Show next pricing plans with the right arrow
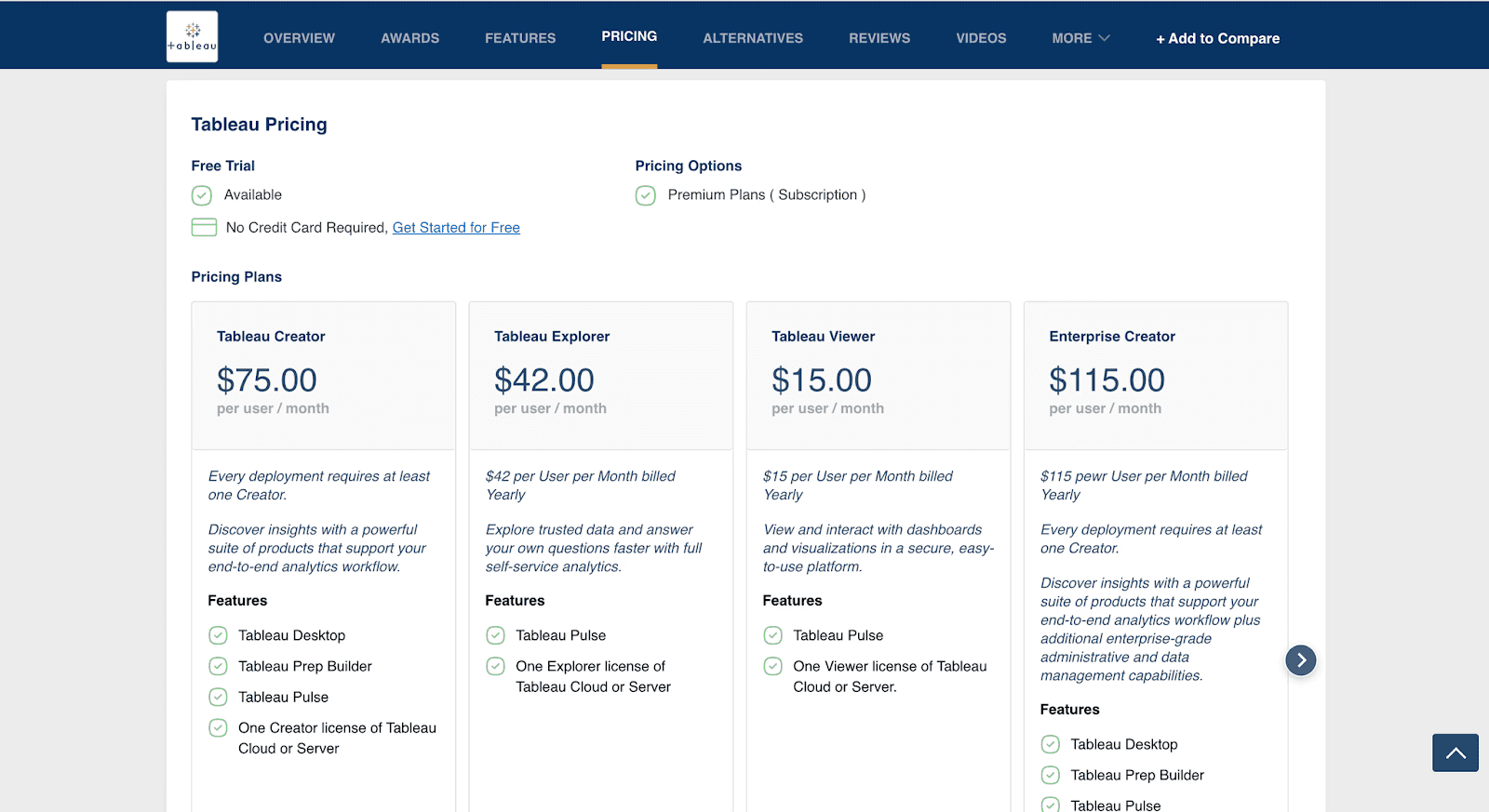This screenshot has width=1489, height=812. point(1301,660)
